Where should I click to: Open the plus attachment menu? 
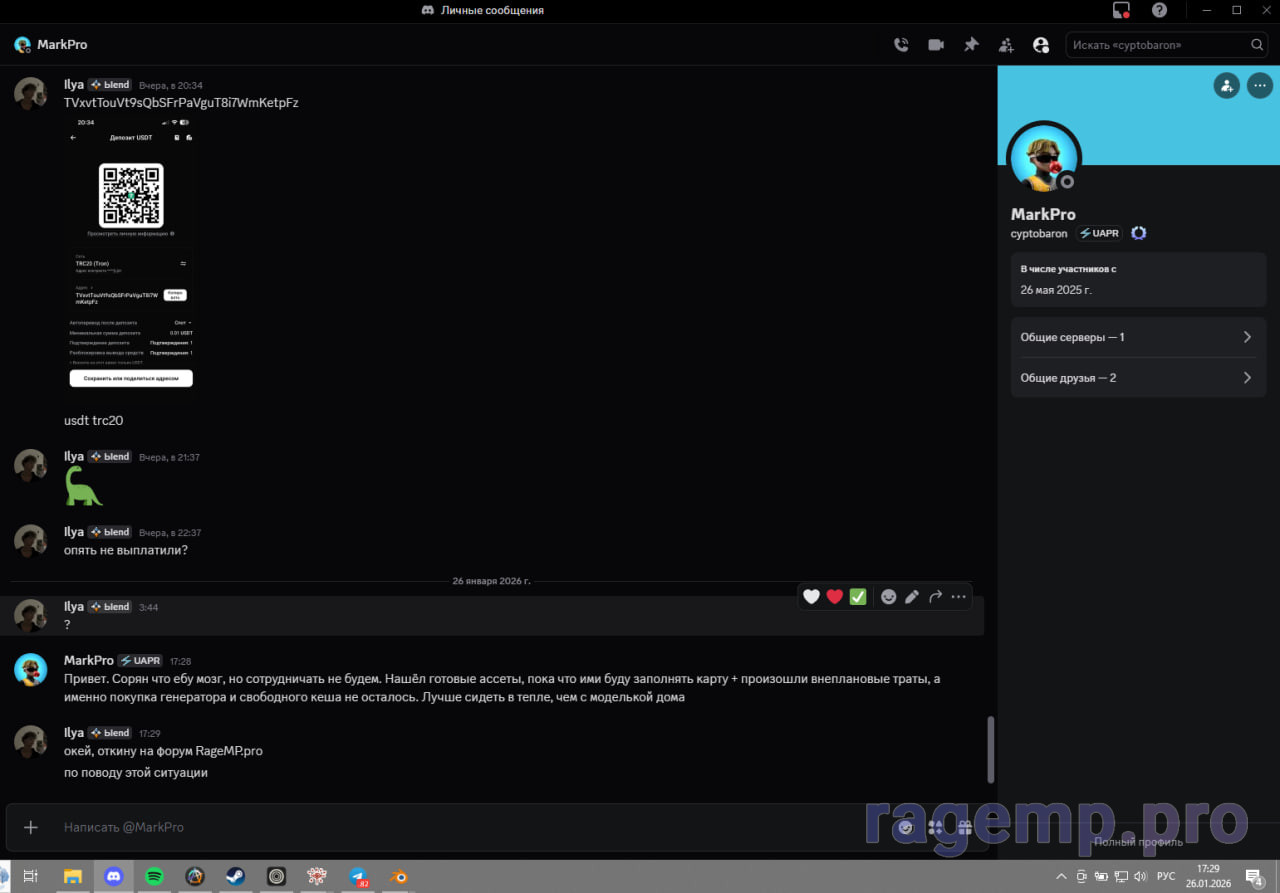click(x=31, y=827)
